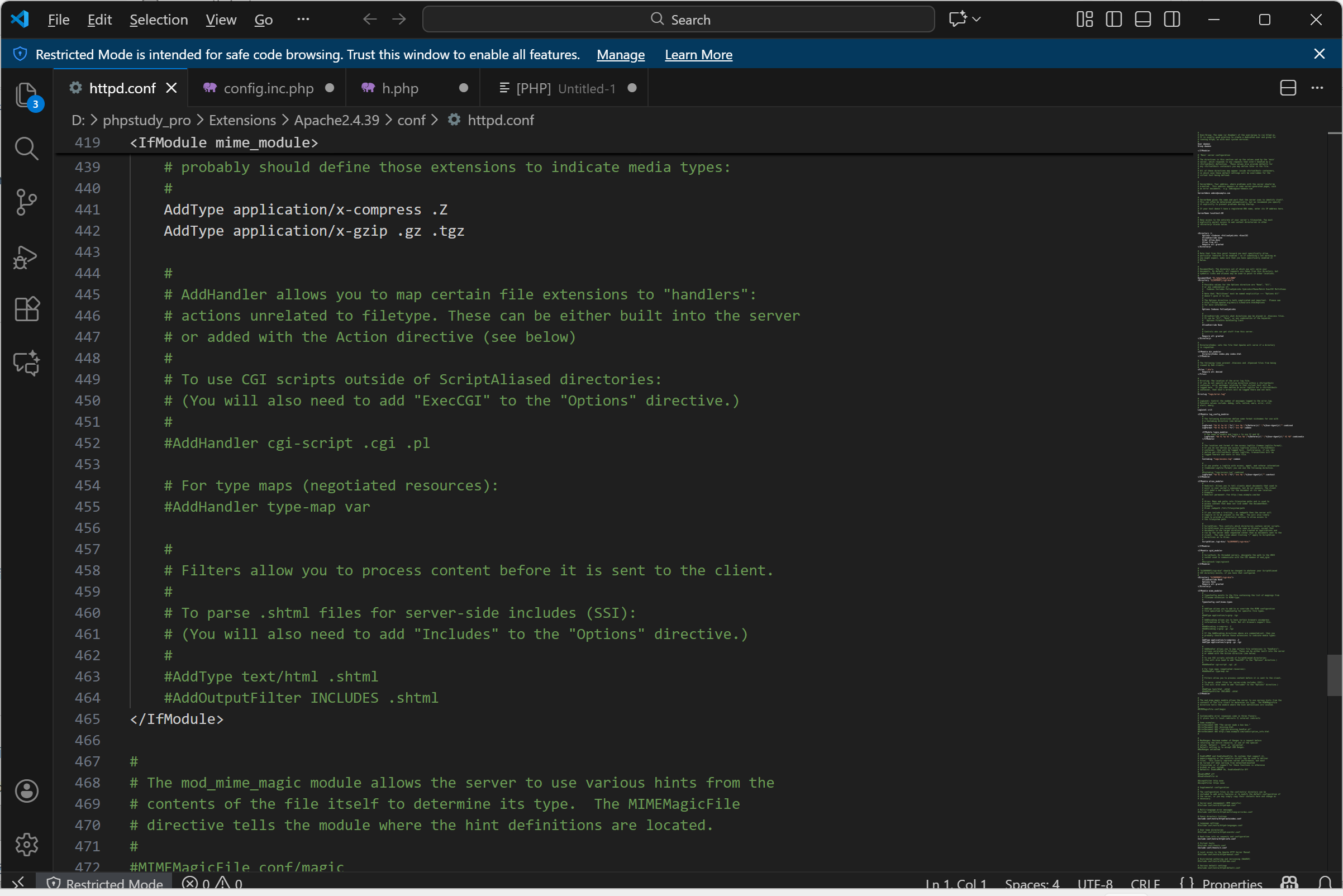Open notifications bell in status bar
The image size is (1343, 896).
(x=1324, y=883)
